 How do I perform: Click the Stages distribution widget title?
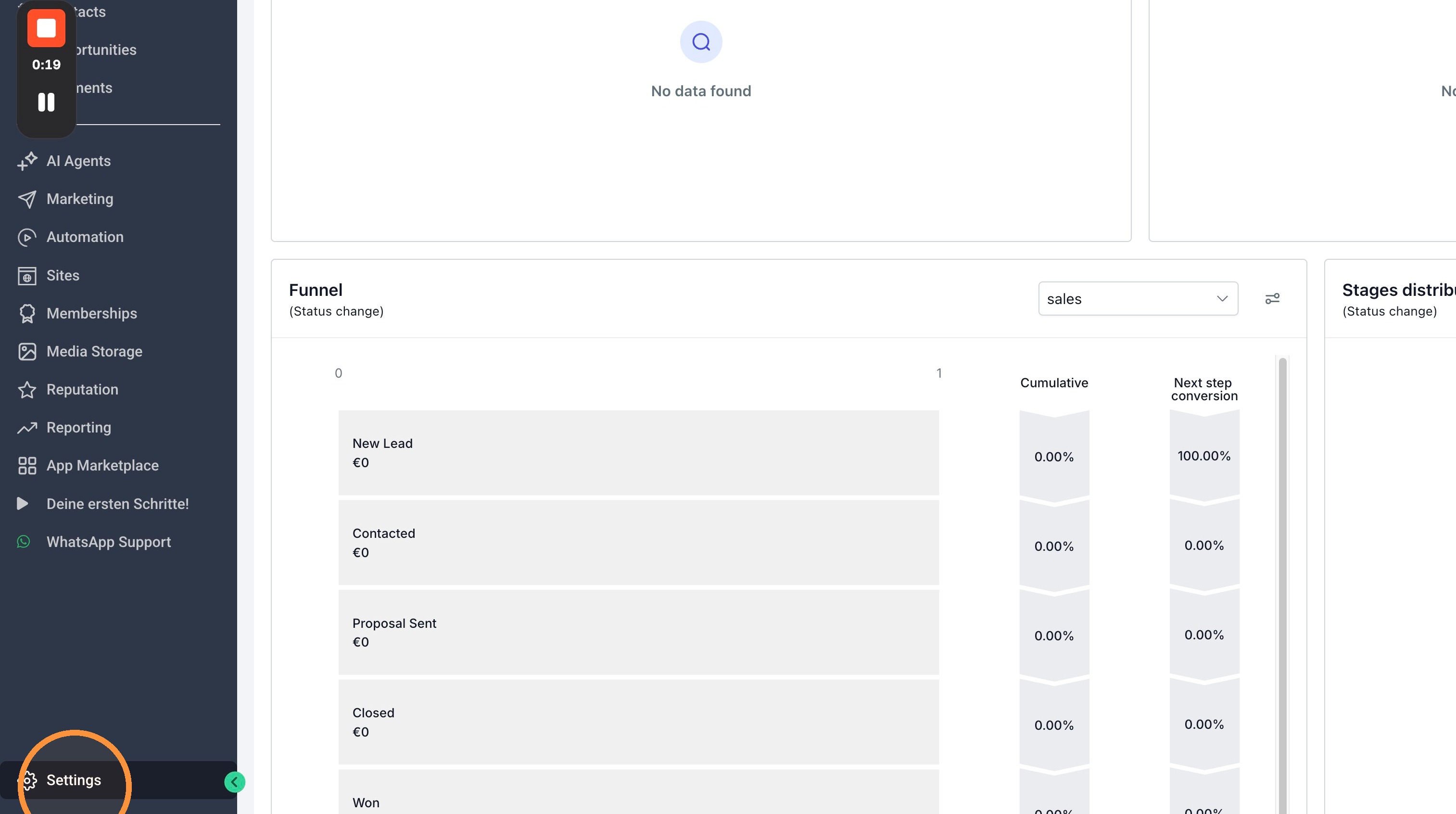(1398, 290)
